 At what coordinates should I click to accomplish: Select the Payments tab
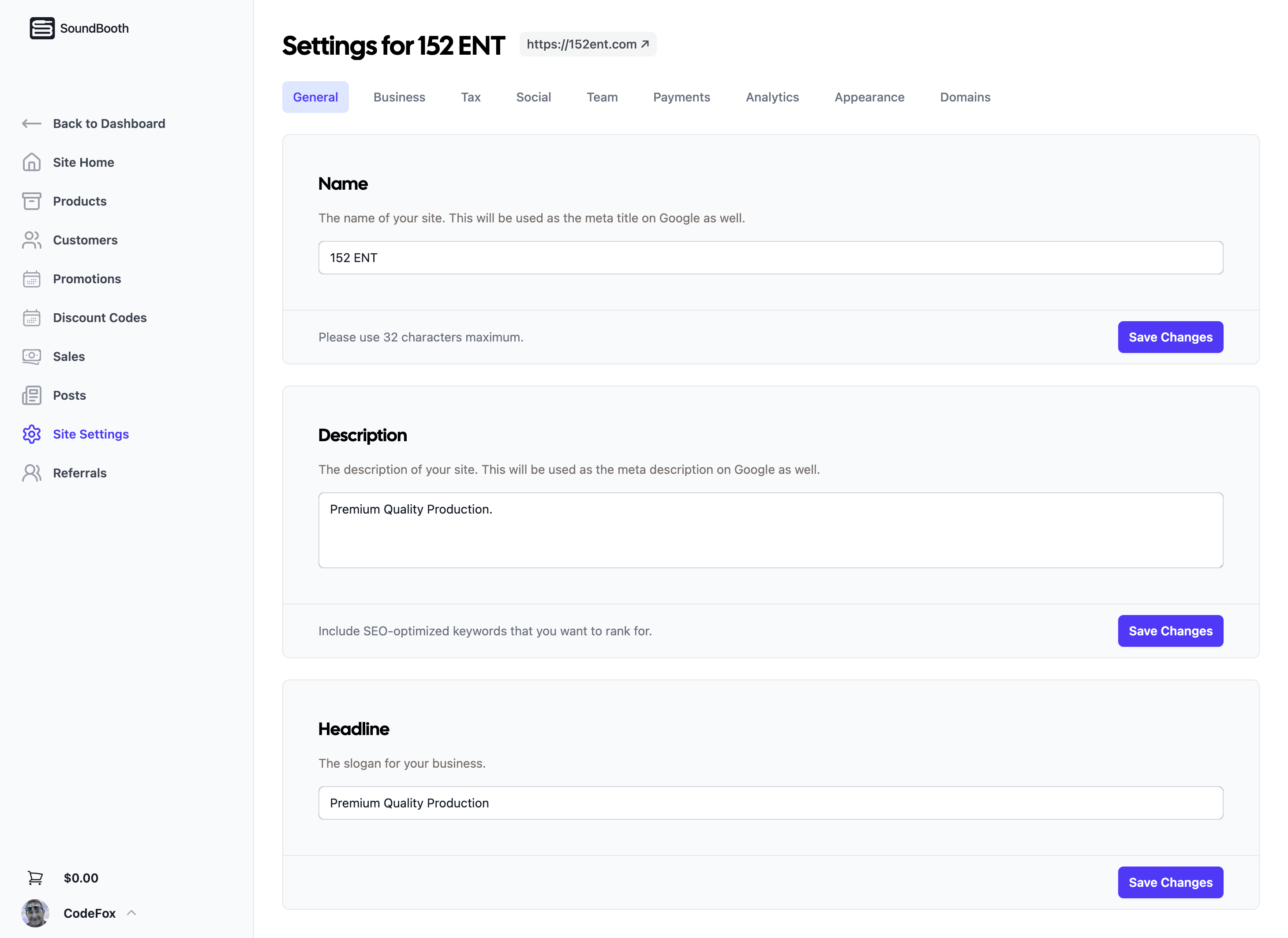tap(681, 97)
